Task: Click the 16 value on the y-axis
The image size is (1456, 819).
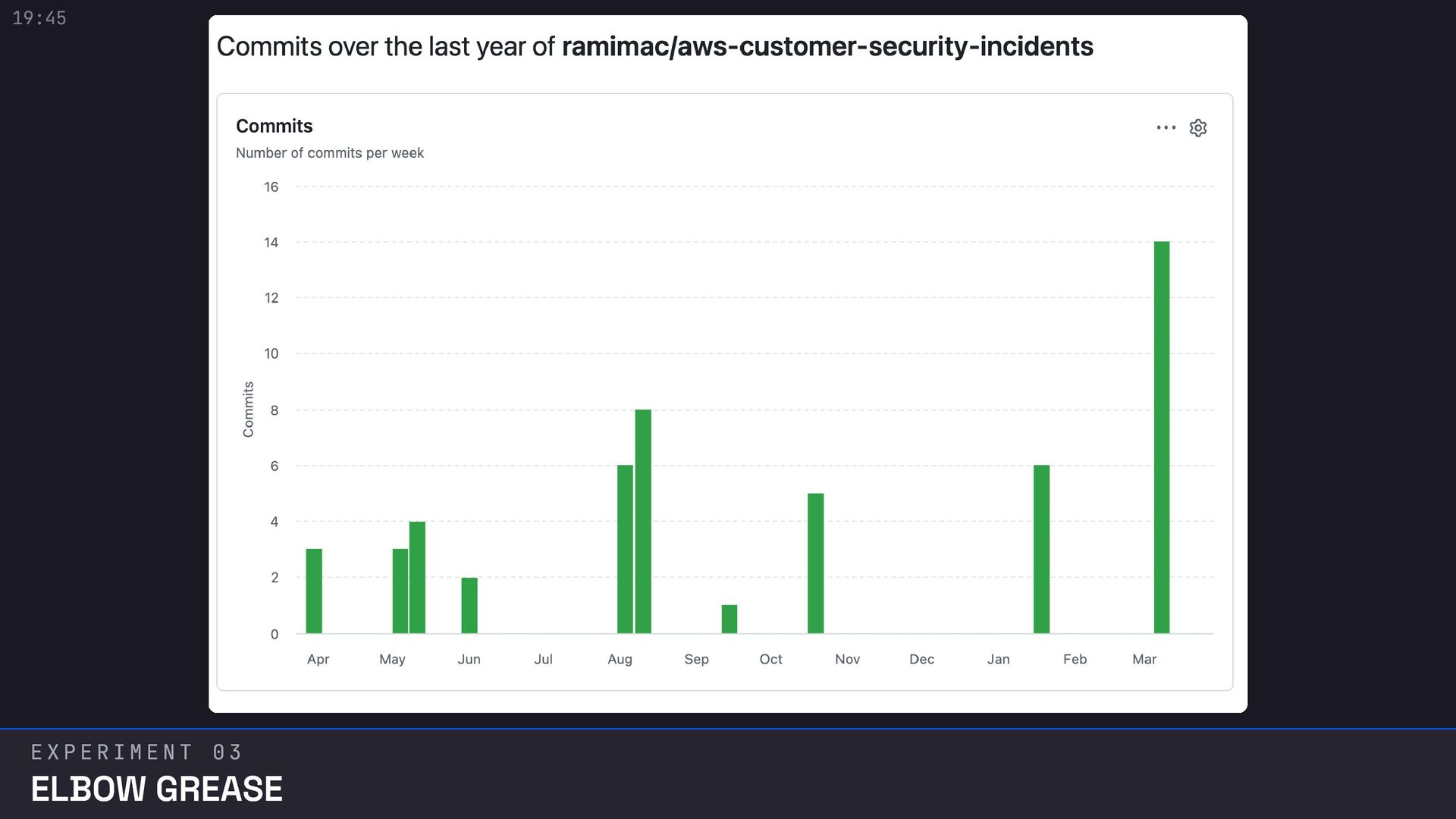Action: (x=271, y=187)
